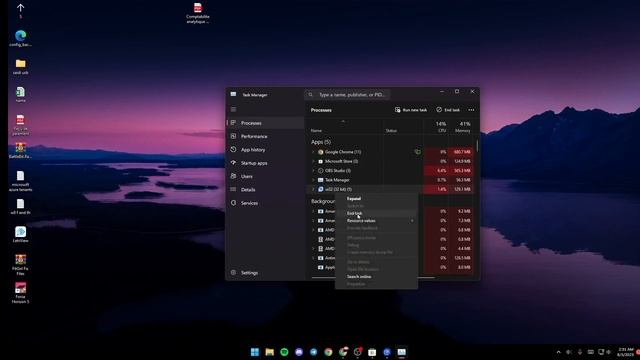Click the End task toolbar button
640x360 pixels.
(448, 110)
